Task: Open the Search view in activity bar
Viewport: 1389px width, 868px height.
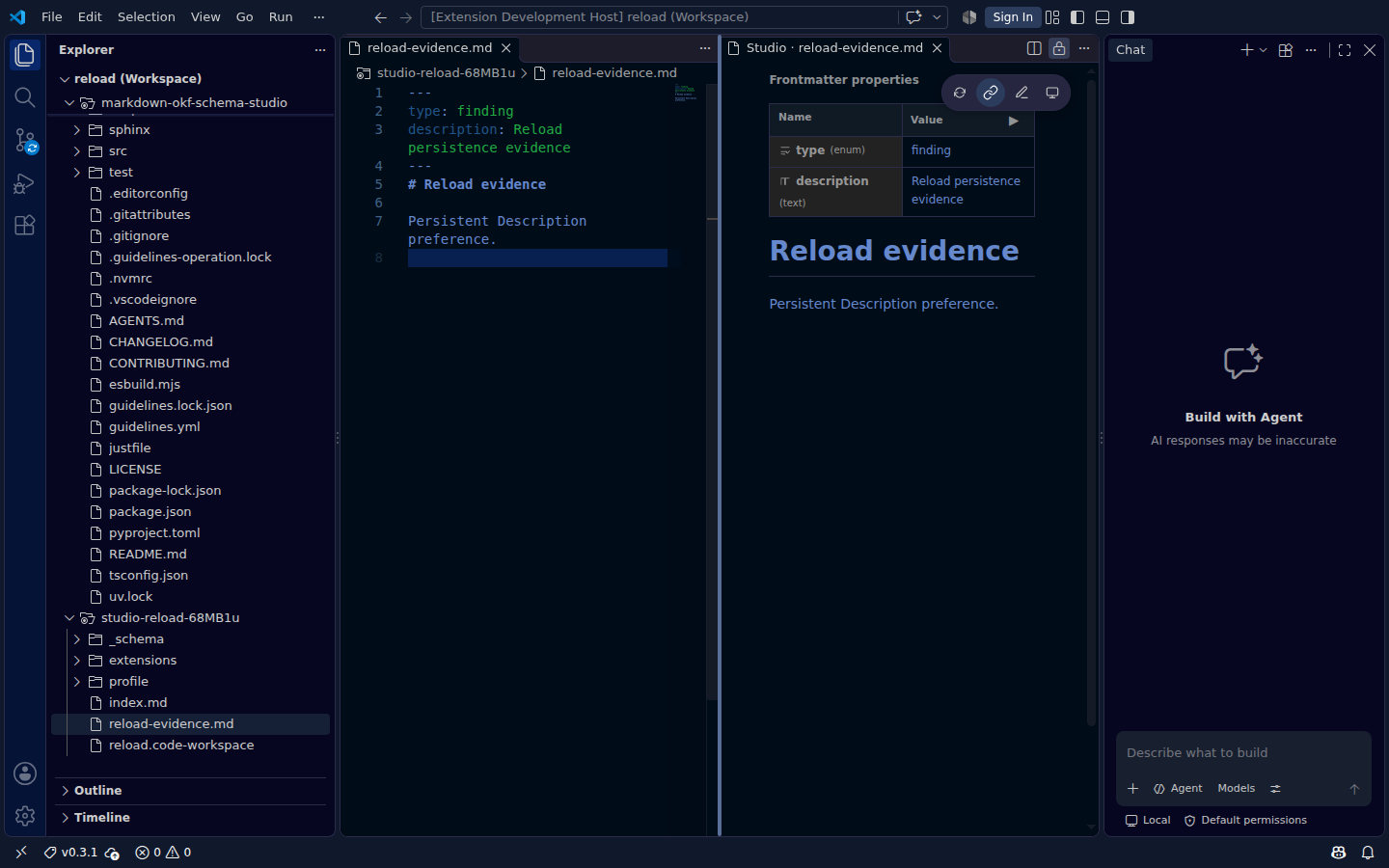Action: click(x=25, y=97)
